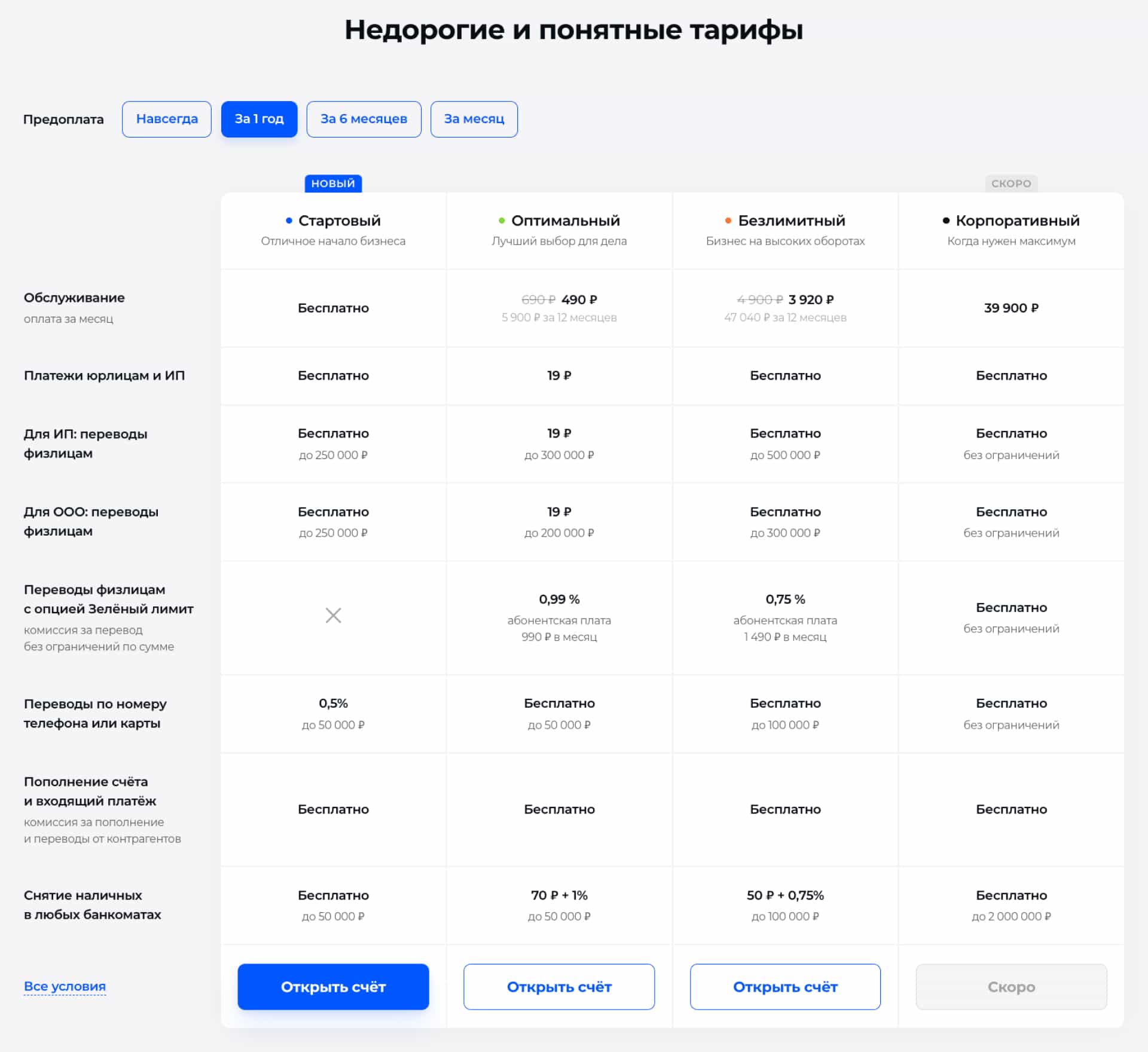Image resolution: width=1148 pixels, height=1052 pixels.
Task: Select the Навсегда prepayment option
Action: (167, 119)
